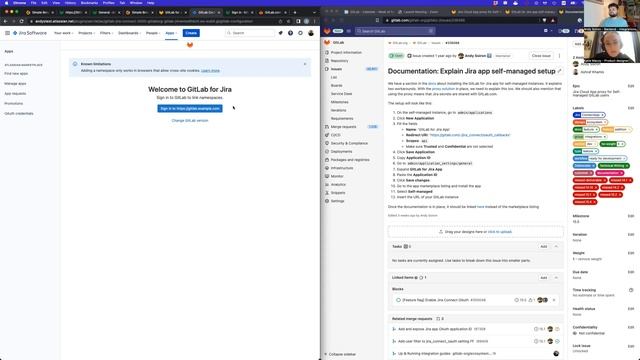
Task: Open the Jira help icon
Action: coord(290,33)
